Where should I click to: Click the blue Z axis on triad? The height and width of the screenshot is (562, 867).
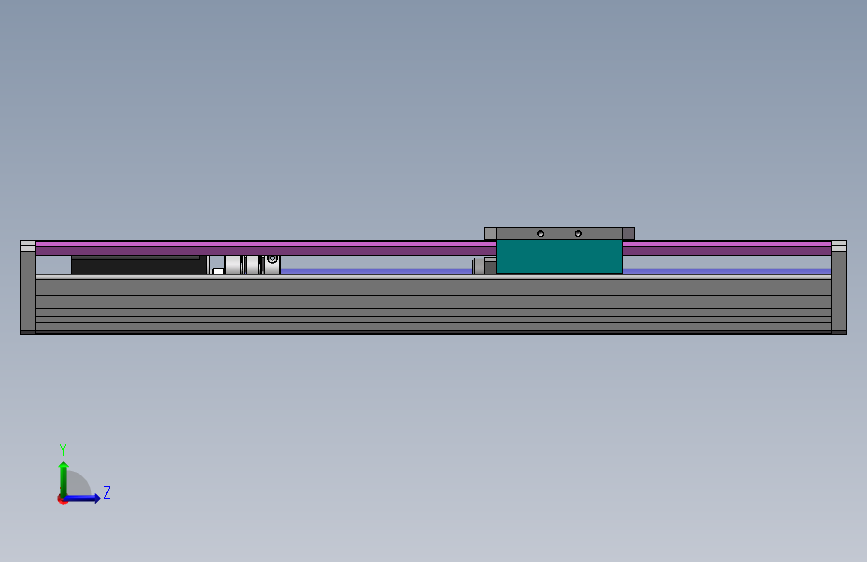tap(83, 498)
